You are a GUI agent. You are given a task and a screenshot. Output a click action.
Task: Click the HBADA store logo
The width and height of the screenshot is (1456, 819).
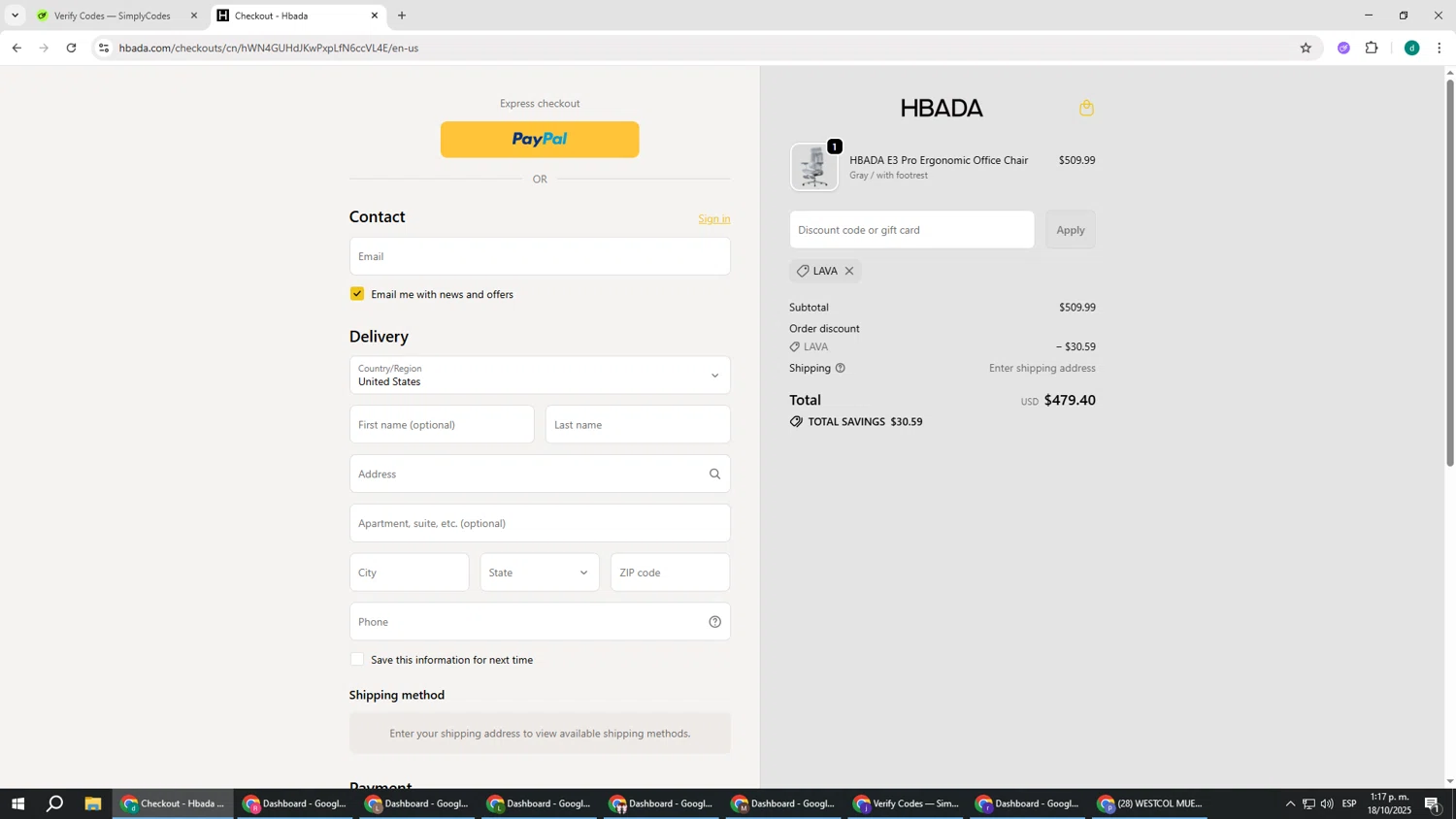(x=942, y=108)
